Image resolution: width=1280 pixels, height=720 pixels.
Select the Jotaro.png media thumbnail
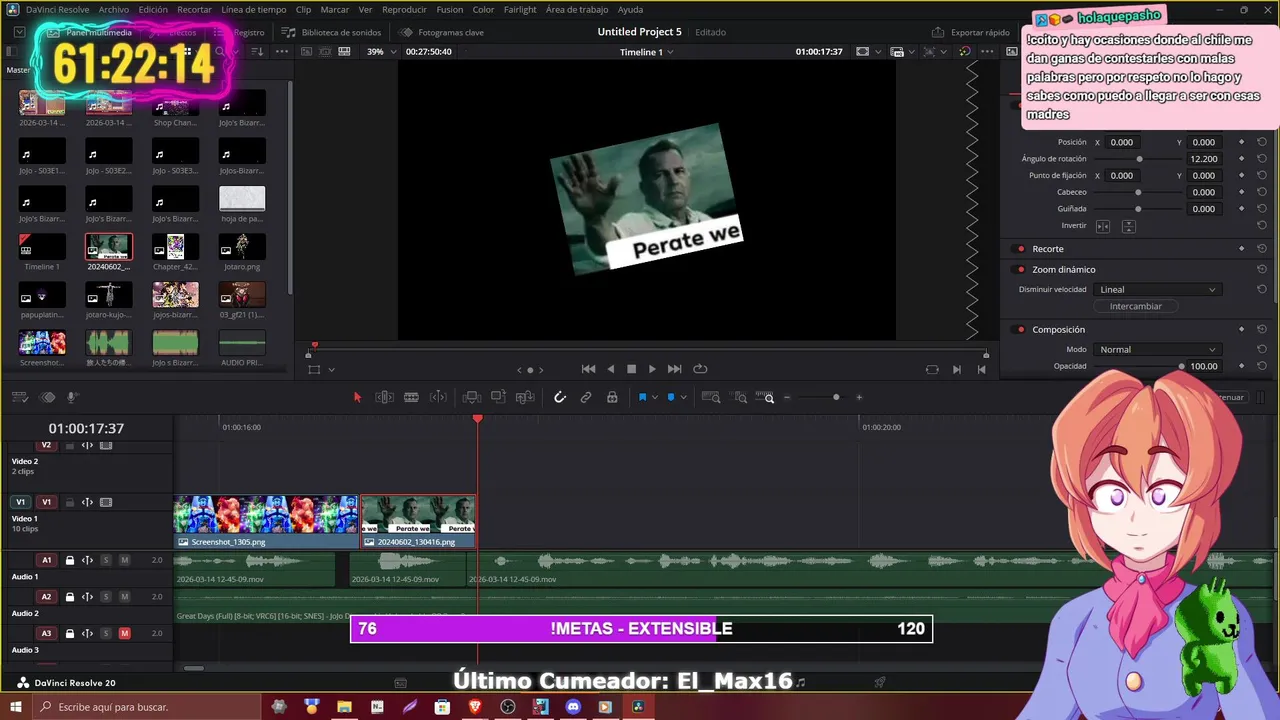(242, 247)
